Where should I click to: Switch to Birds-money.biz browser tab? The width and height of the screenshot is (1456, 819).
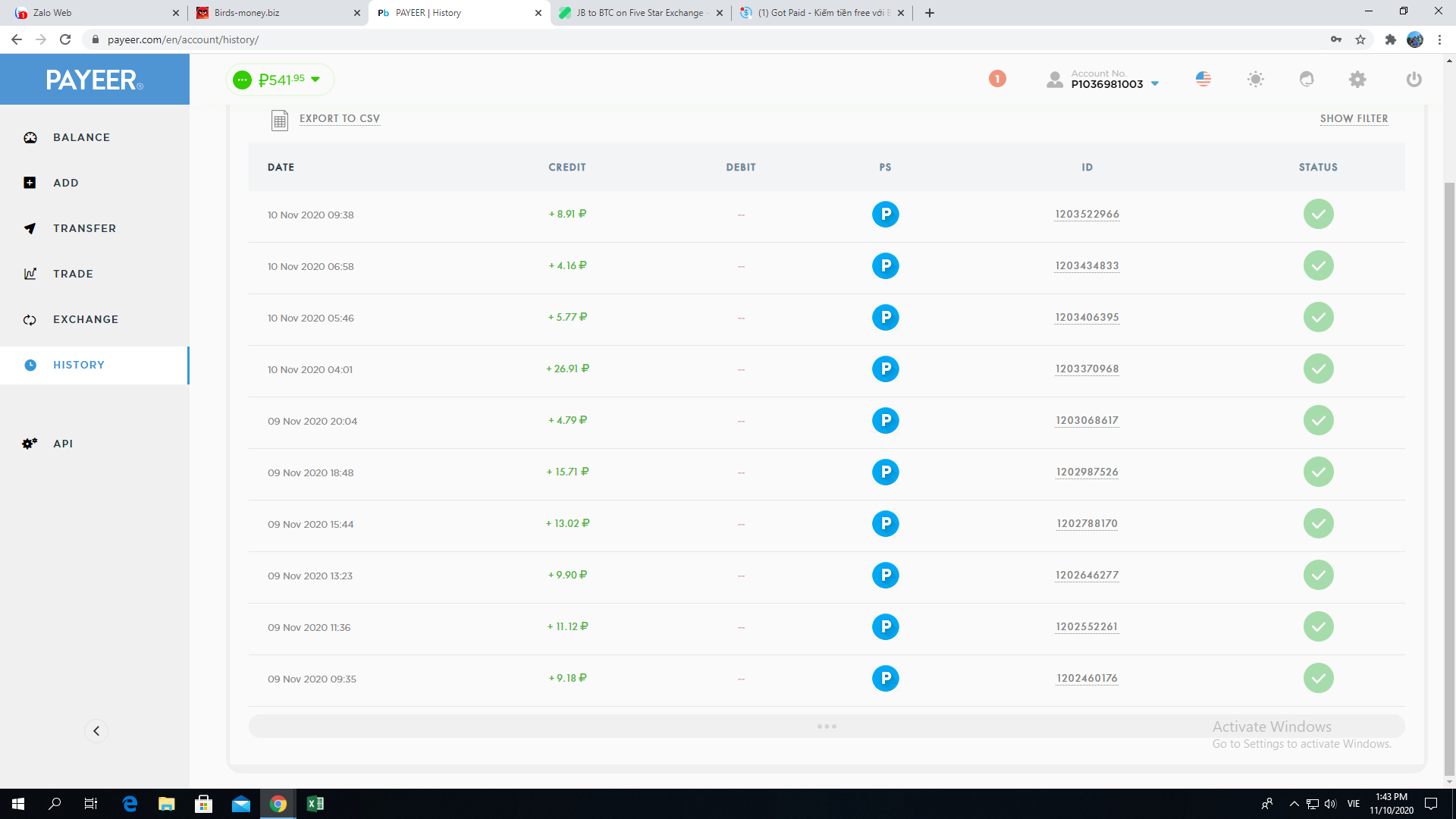[x=277, y=13]
